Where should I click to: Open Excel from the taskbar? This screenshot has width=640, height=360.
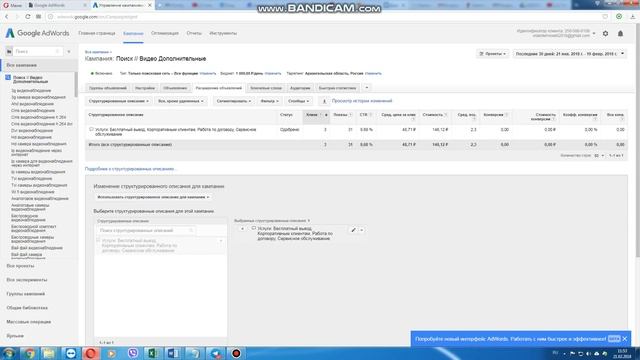pos(153,353)
